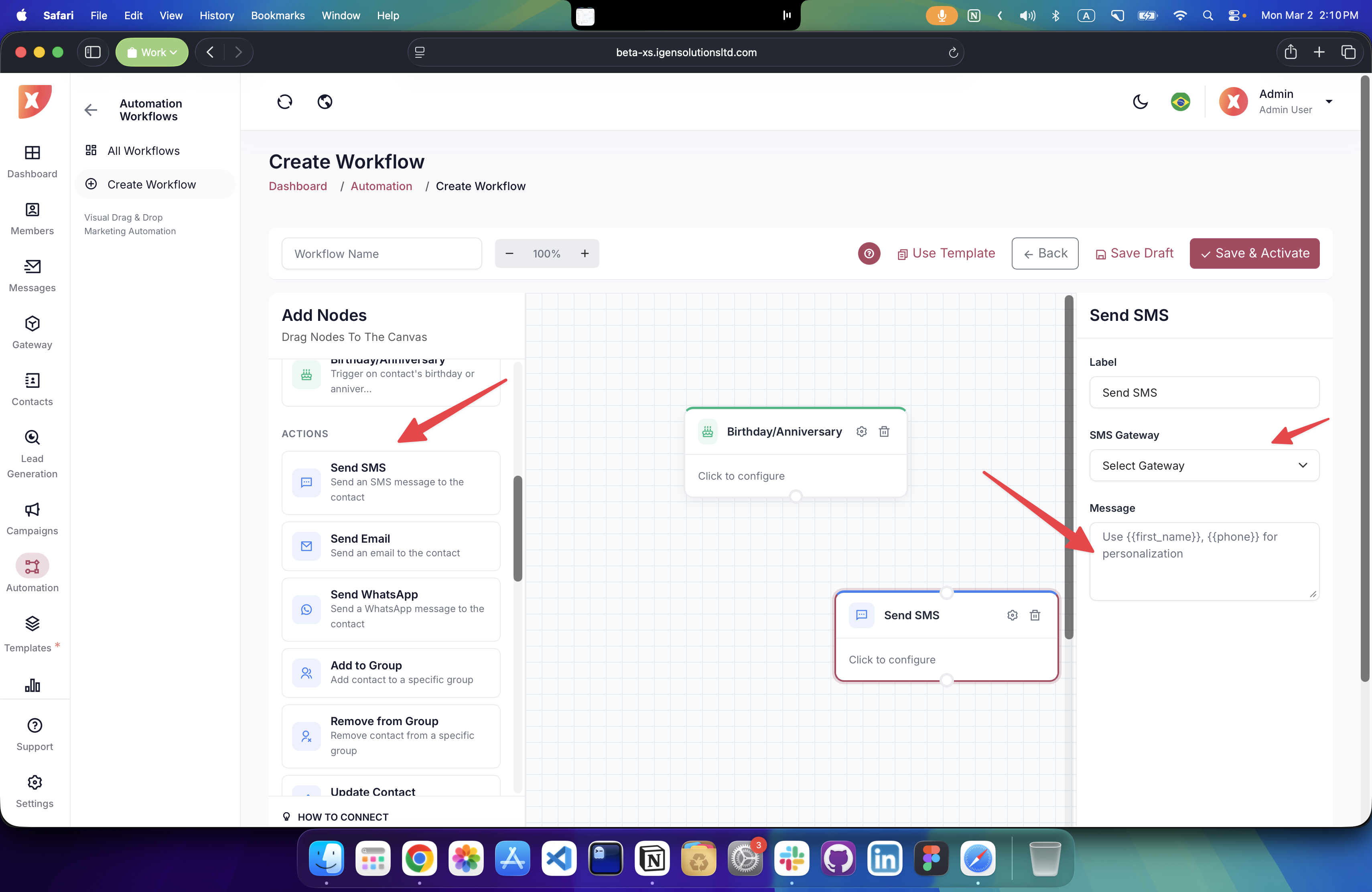Open the Bookmarks menu in menu bar
Screen dimensions: 1372x892
click(277, 16)
